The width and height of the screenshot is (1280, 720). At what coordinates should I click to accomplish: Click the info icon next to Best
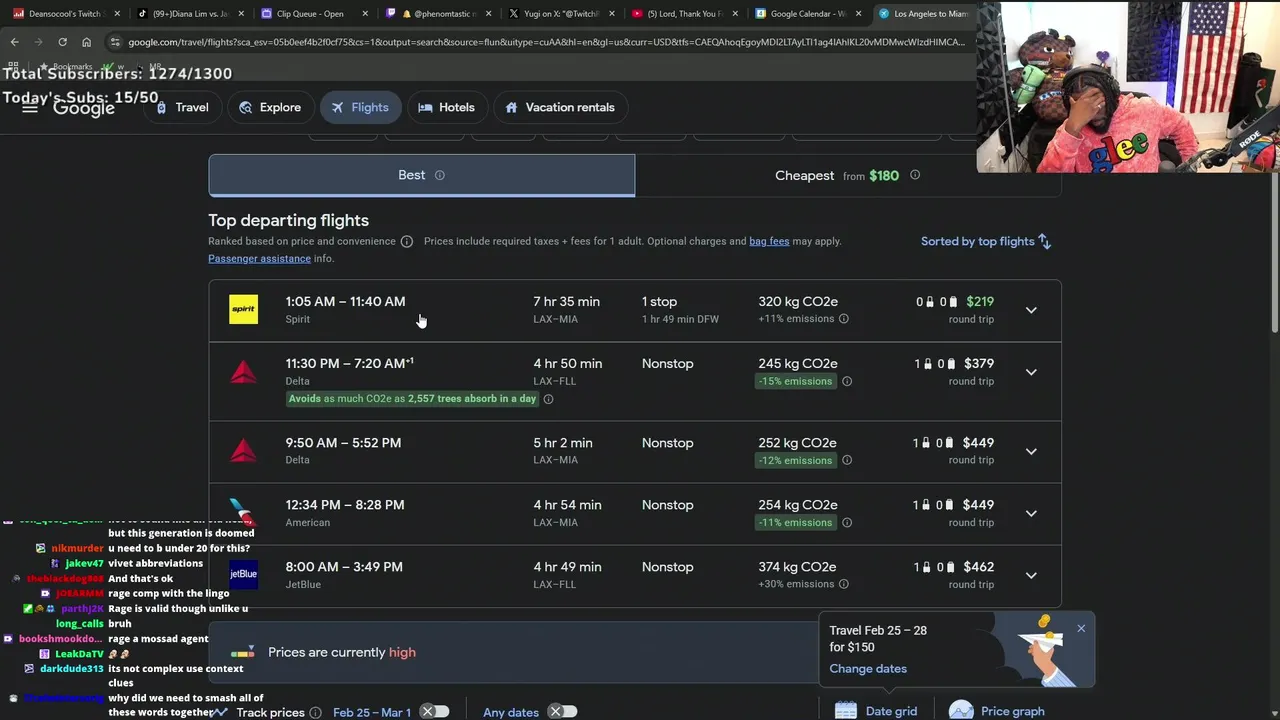pyautogui.click(x=439, y=175)
